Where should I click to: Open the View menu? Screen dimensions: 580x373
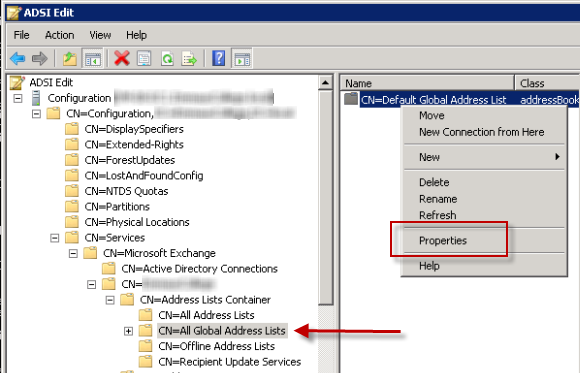pyautogui.click(x=100, y=35)
